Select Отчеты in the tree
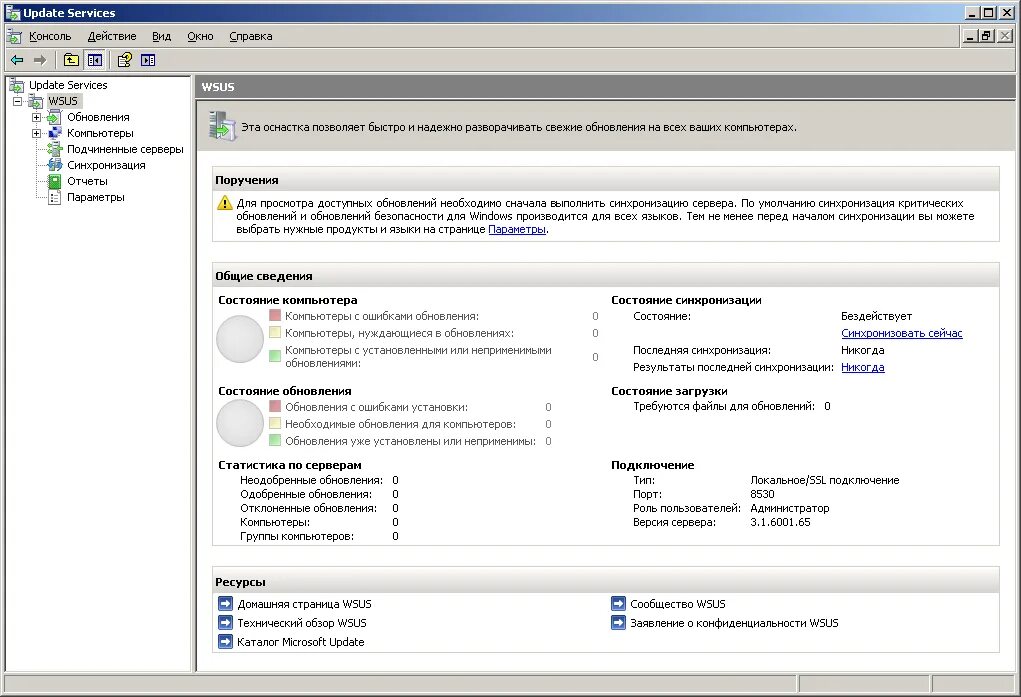The height and width of the screenshot is (697, 1021). pyautogui.click(x=87, y=181)
